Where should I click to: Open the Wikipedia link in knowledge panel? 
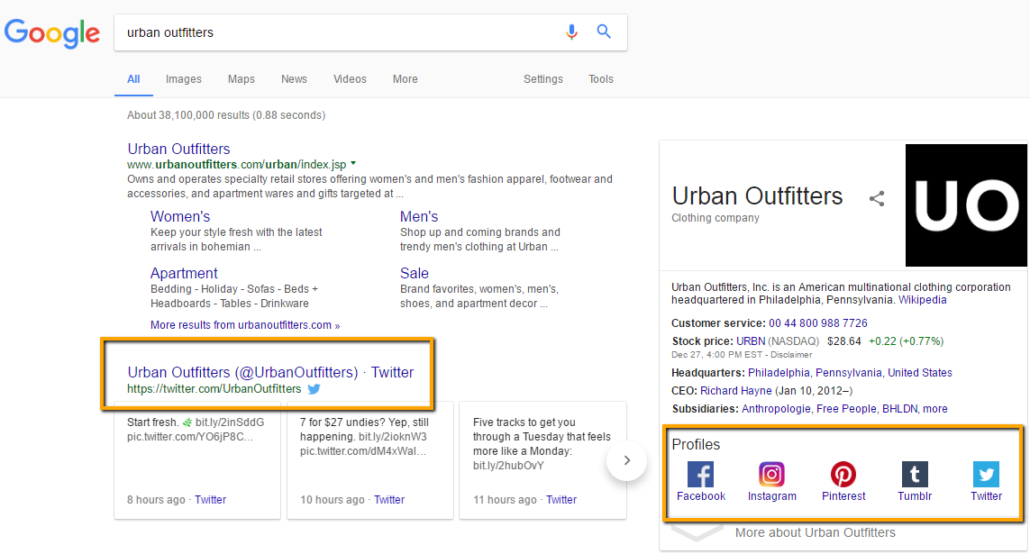922,300
